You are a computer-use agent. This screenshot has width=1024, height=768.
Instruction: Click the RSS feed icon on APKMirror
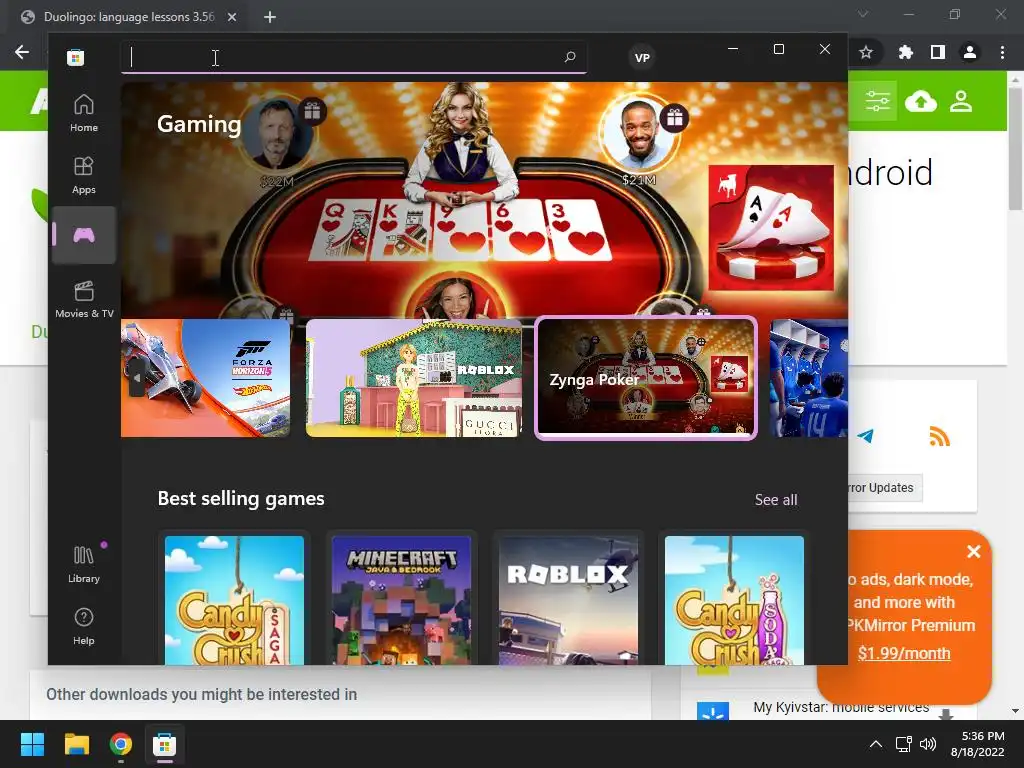939,436
